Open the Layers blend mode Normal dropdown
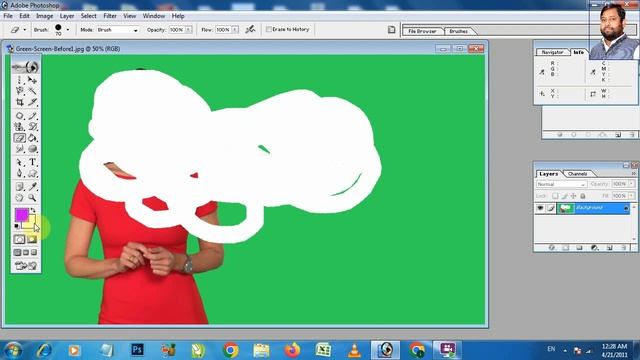The image size is (640, 360). click(561, 184)
